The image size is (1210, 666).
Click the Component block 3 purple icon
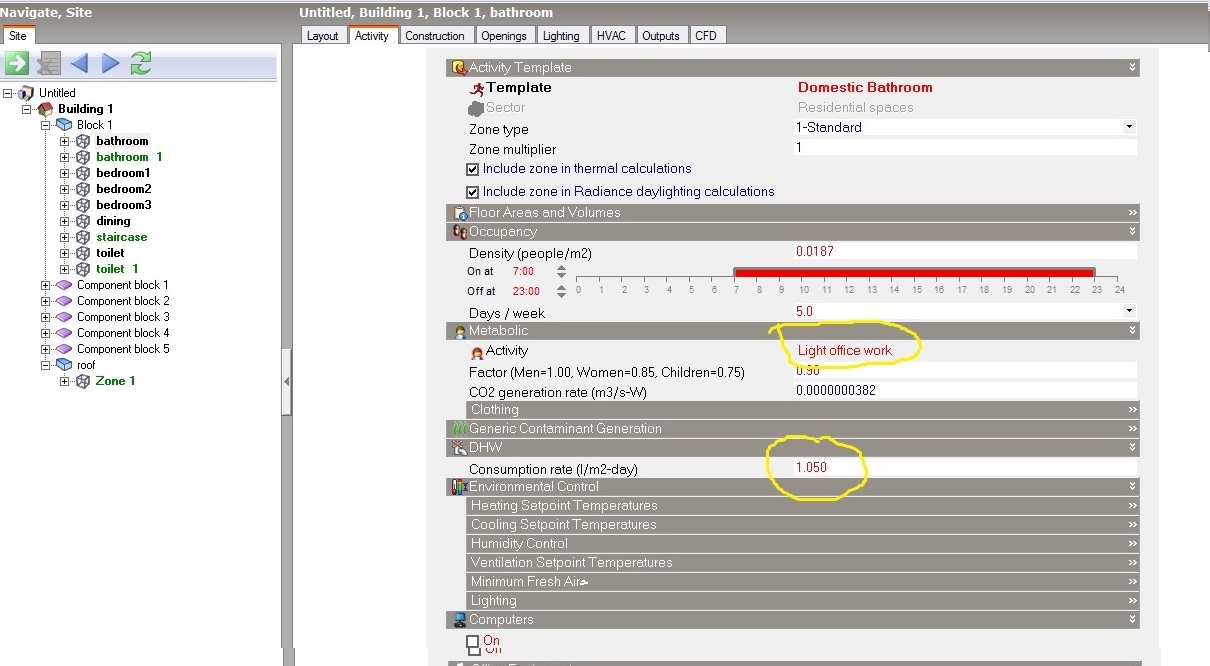65,317
